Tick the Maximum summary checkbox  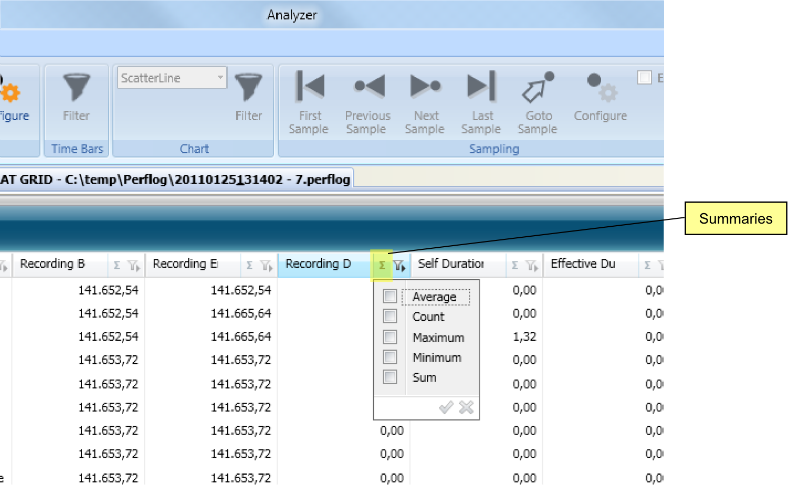[x=390, y=337]
